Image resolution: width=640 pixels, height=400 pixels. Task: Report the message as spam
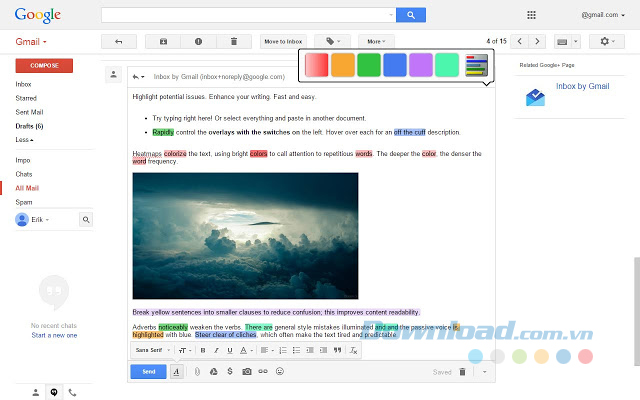[198, 42]
